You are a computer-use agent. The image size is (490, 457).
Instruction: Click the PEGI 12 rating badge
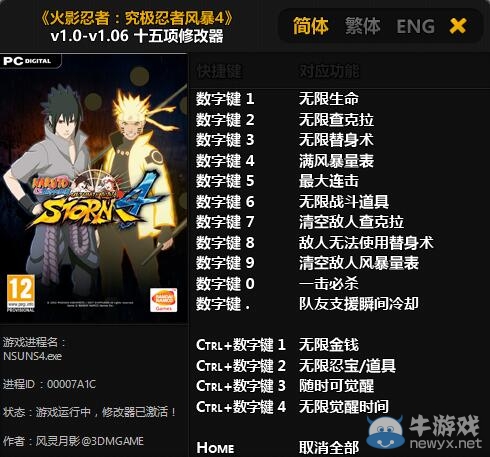click(21, 293)
